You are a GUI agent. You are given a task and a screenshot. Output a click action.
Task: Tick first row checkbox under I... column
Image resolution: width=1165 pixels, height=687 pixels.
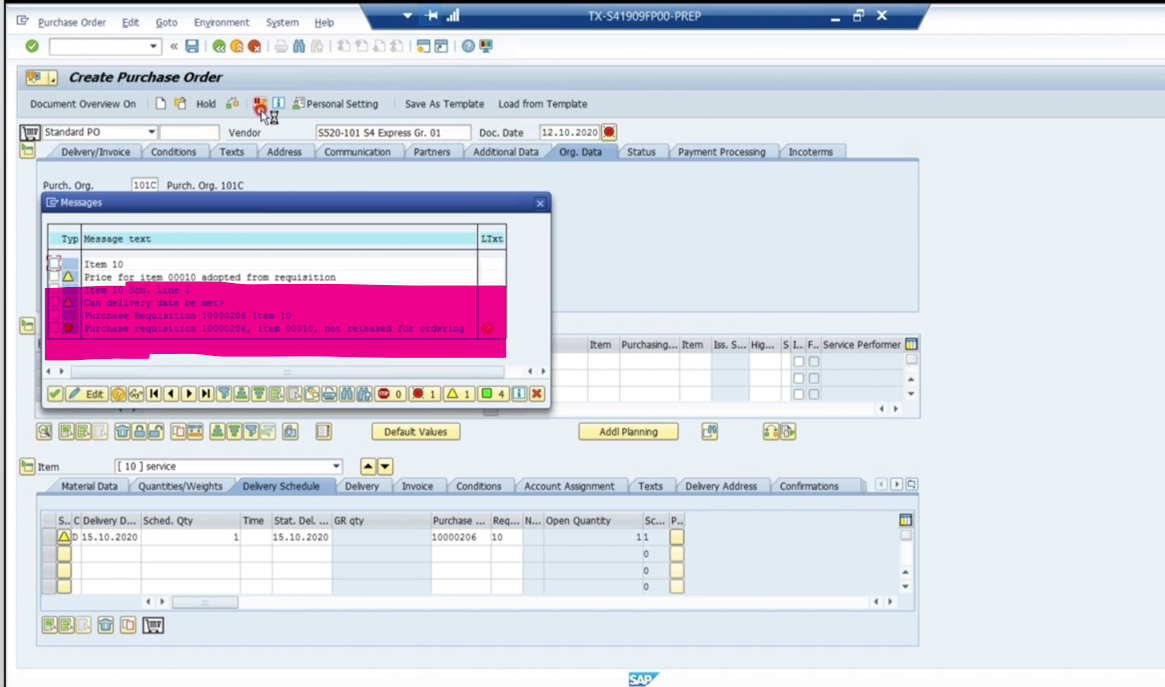pyautogui.click(x=799, y=362)
